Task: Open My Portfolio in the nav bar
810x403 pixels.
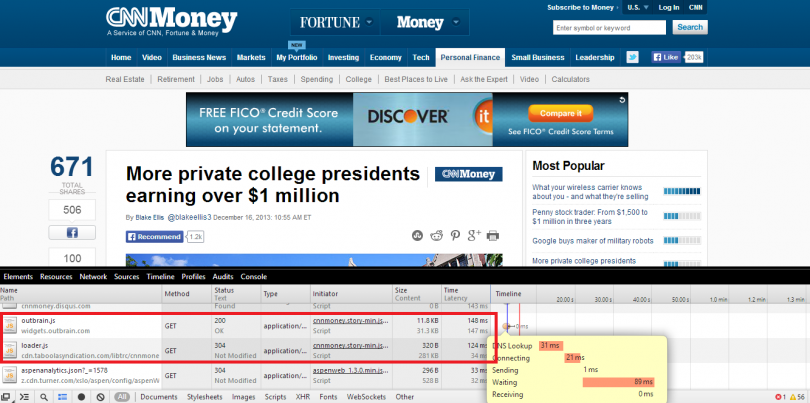Action: (297, 57)
